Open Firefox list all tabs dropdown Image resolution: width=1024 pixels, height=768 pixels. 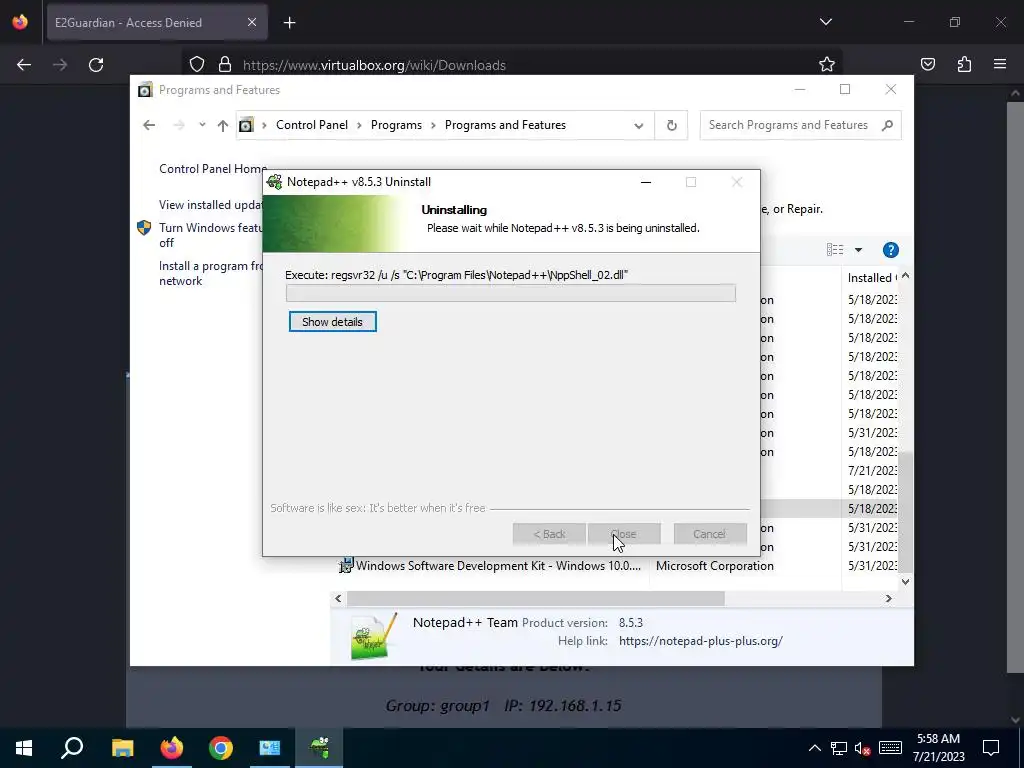(826, 22)
